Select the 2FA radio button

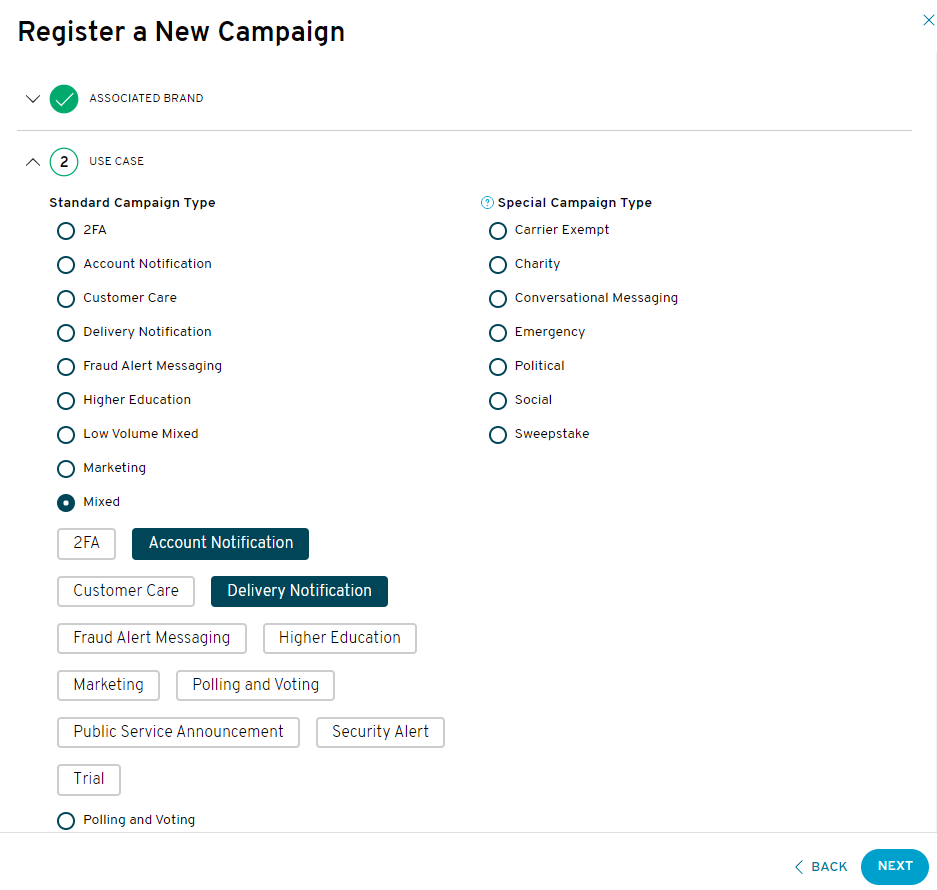(x=66, y=231)
